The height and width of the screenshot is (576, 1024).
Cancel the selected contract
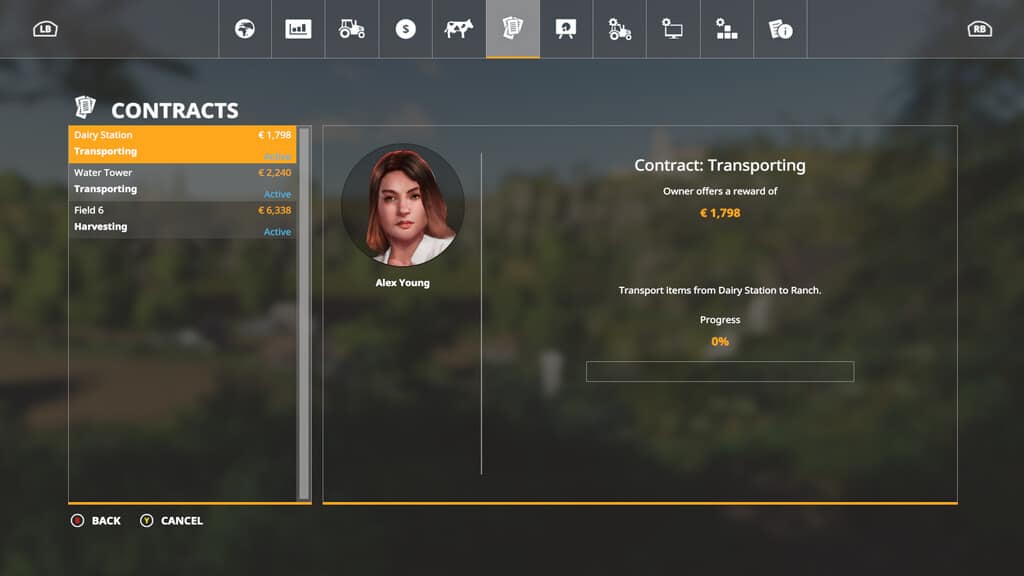click(171, 521)
